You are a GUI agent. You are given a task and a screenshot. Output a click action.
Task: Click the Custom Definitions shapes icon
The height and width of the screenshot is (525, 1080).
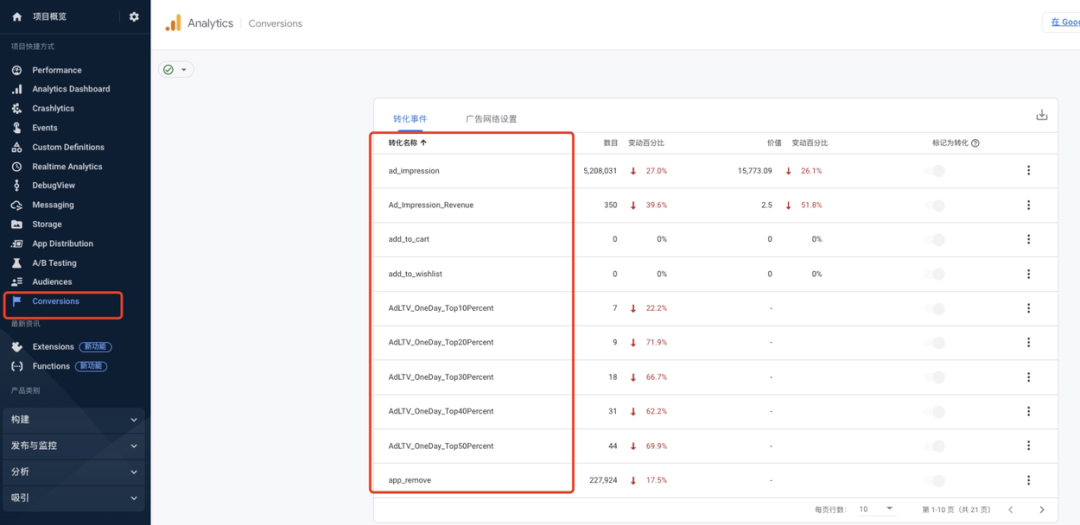17,147
